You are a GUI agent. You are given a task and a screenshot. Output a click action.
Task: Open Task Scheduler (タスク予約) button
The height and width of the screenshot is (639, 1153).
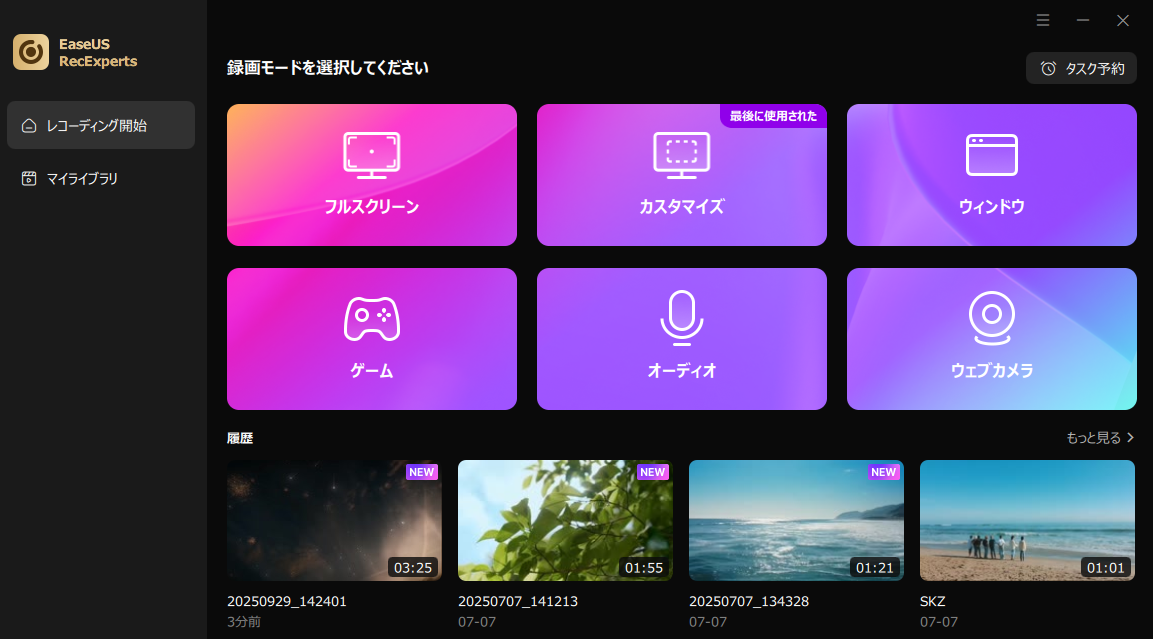pyautogui.click(x=1081, y=68)
